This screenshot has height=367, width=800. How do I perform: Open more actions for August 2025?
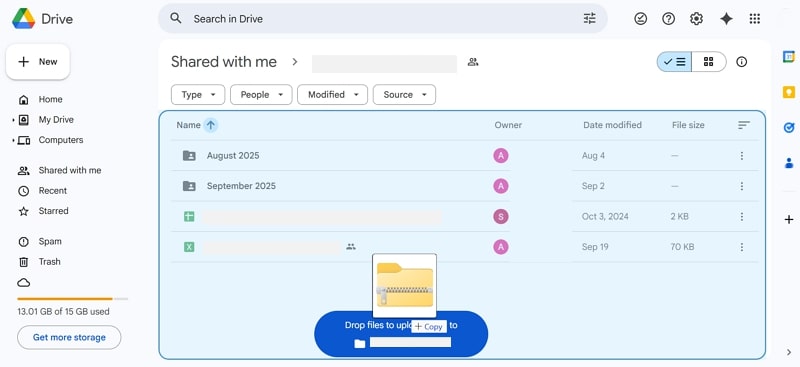pos(742,156)
